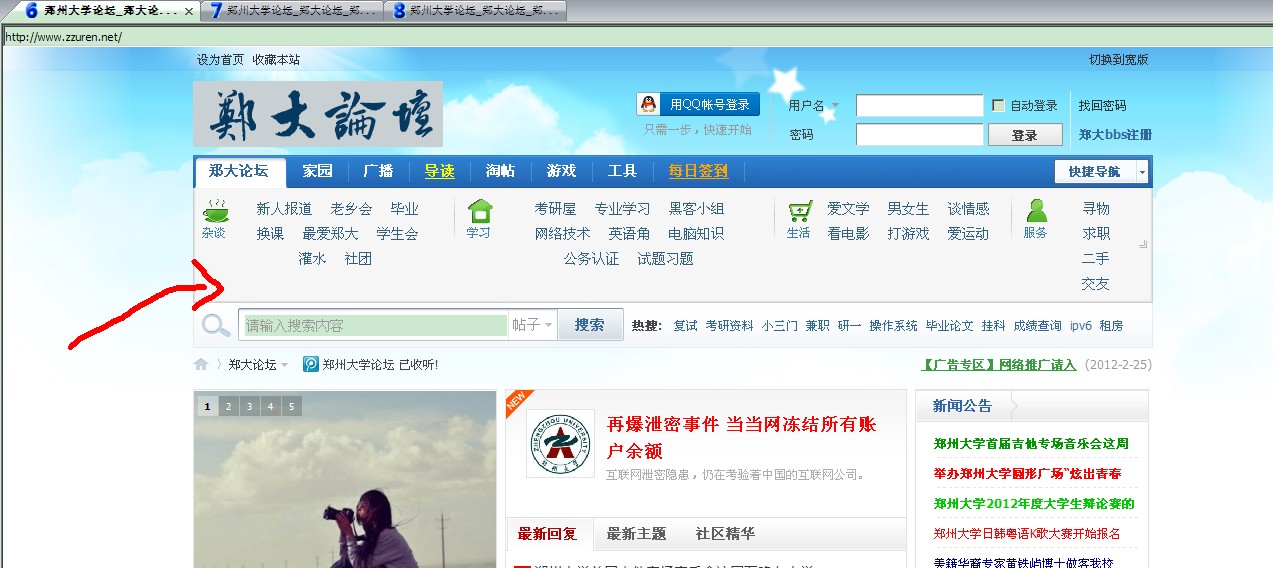1273x568 pixels.
Task: Open the 二手 service link
Action: [1095, 259]
